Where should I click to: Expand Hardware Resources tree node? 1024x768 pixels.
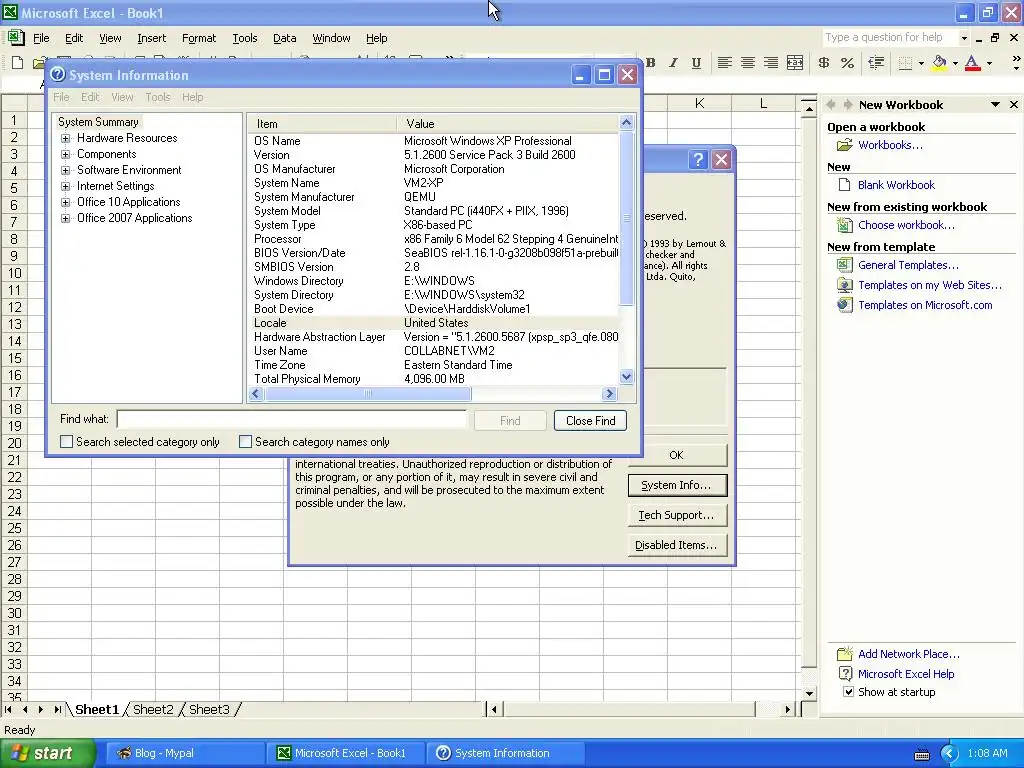point(65,138)
